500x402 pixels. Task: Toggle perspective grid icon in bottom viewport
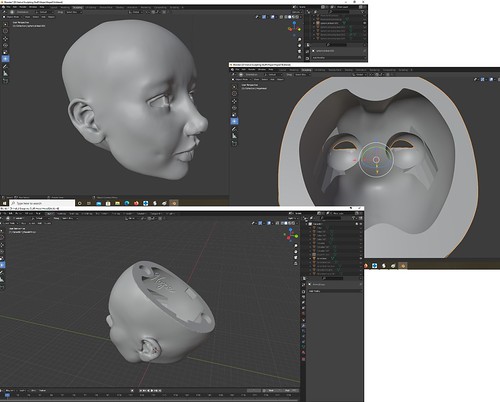click(x=295, y=263)
